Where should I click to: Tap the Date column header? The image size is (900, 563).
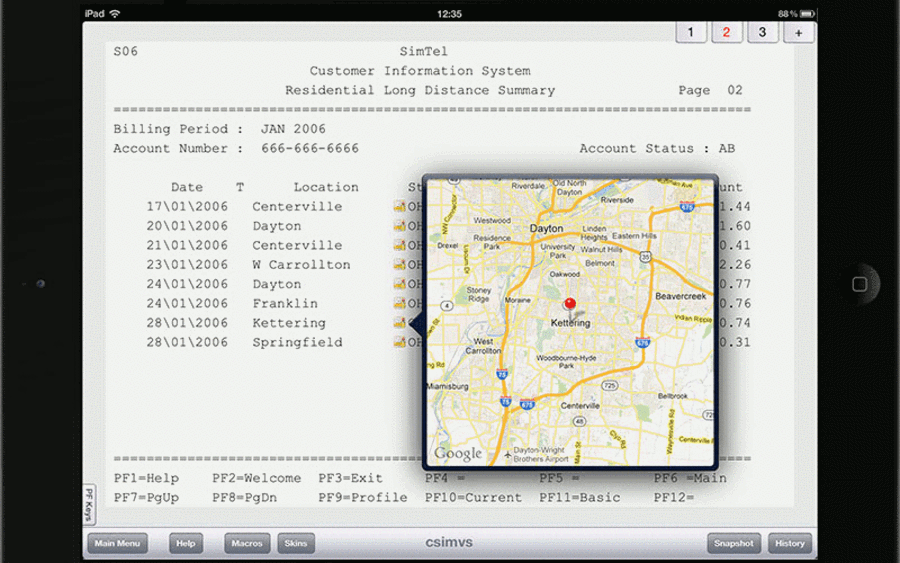coord(187,187)
